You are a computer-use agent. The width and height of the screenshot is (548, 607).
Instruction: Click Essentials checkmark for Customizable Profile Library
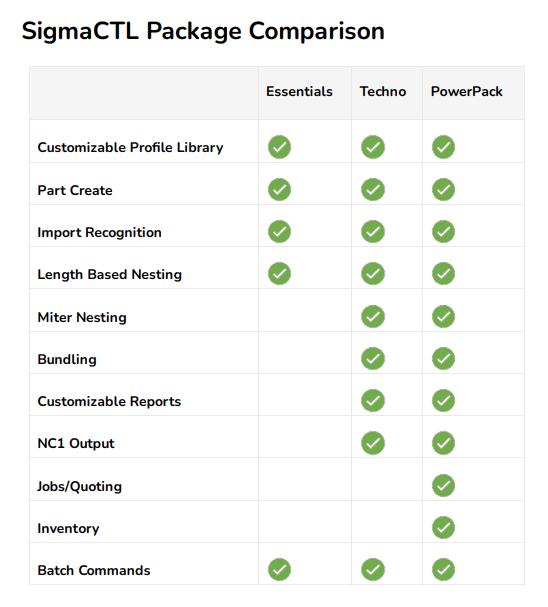(279, 147)
